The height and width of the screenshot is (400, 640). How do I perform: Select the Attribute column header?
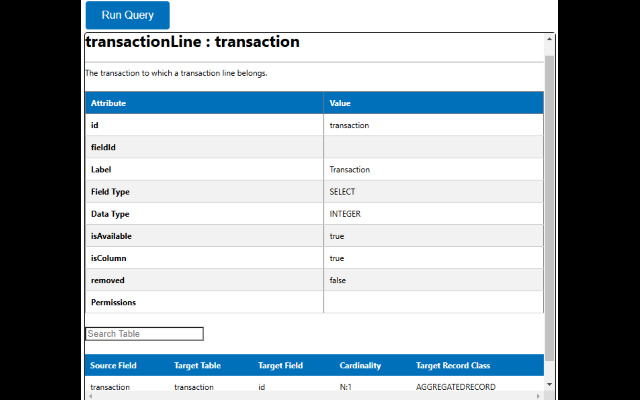(x=204, y=103)
